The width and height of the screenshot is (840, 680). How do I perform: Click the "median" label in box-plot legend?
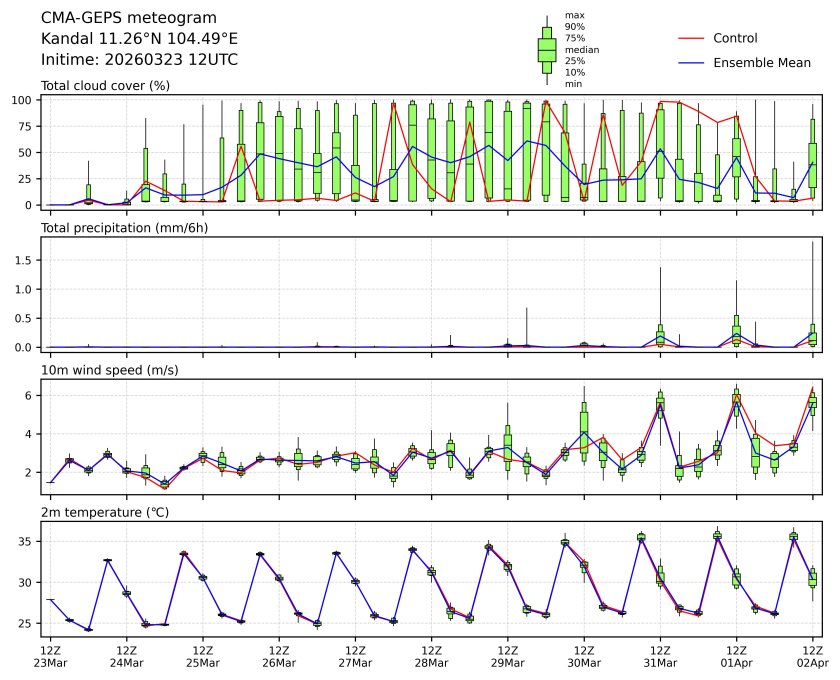point(581,49)
